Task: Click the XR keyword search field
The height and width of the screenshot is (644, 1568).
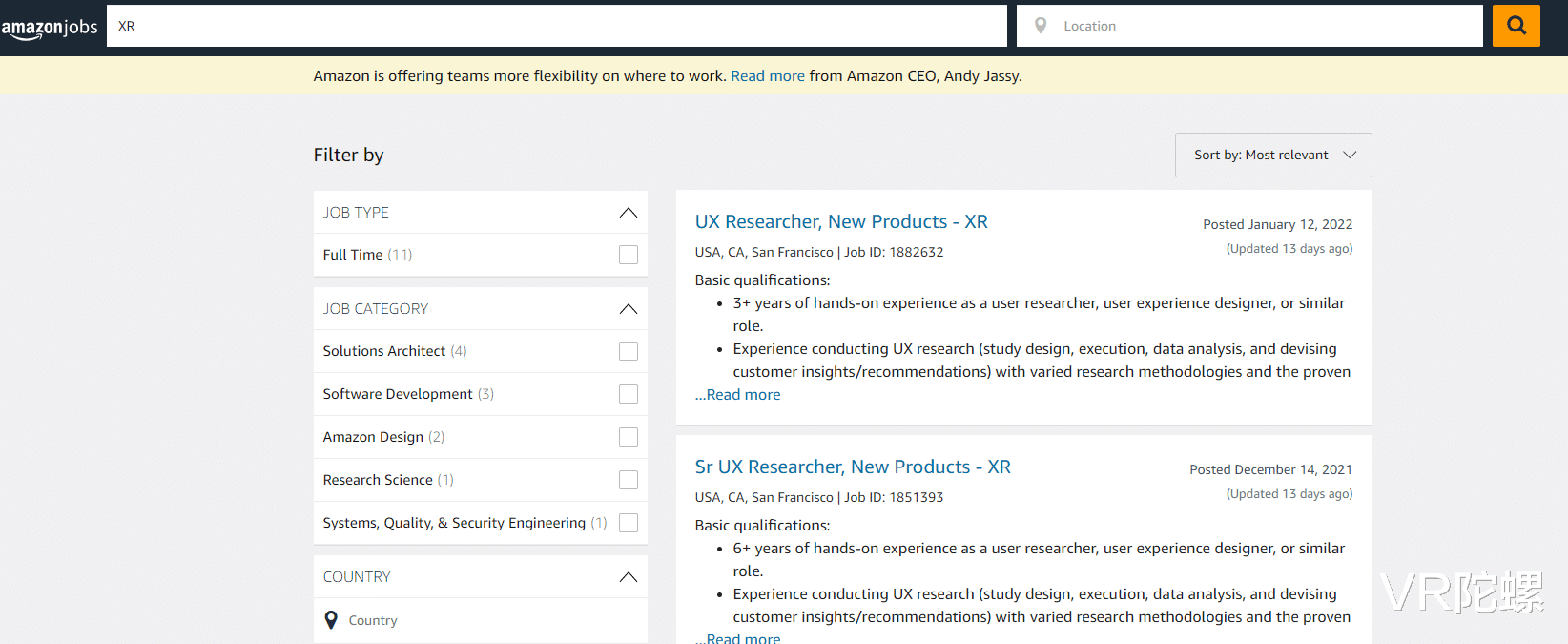Action: click(556, 26)
